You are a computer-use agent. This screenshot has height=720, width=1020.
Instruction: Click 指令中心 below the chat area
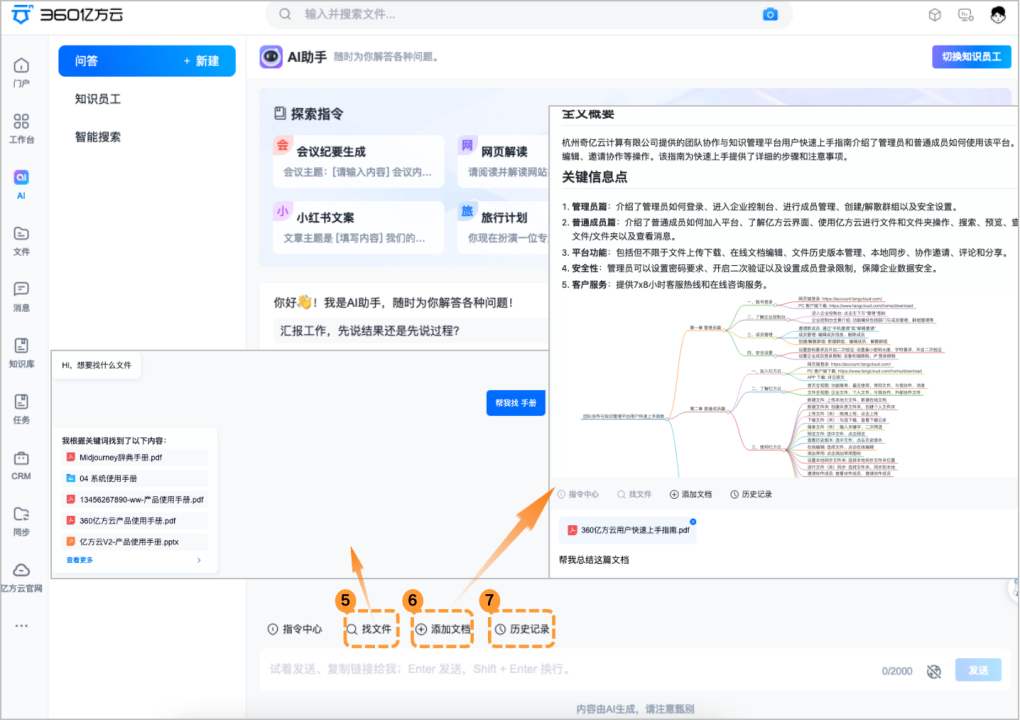click(295, 629)
